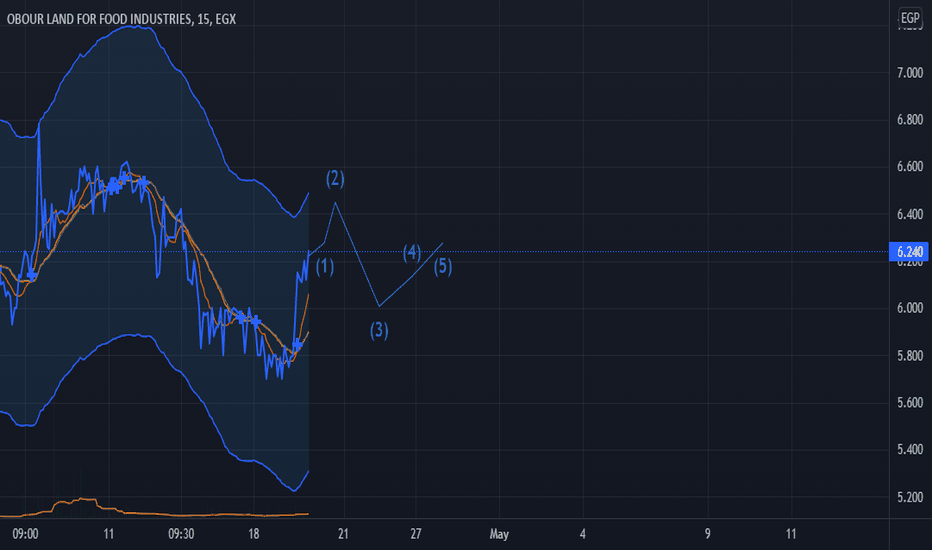Click the 6.000 price axis label
This screenshot has height=550, width=932.
click(x=910, y=308)
